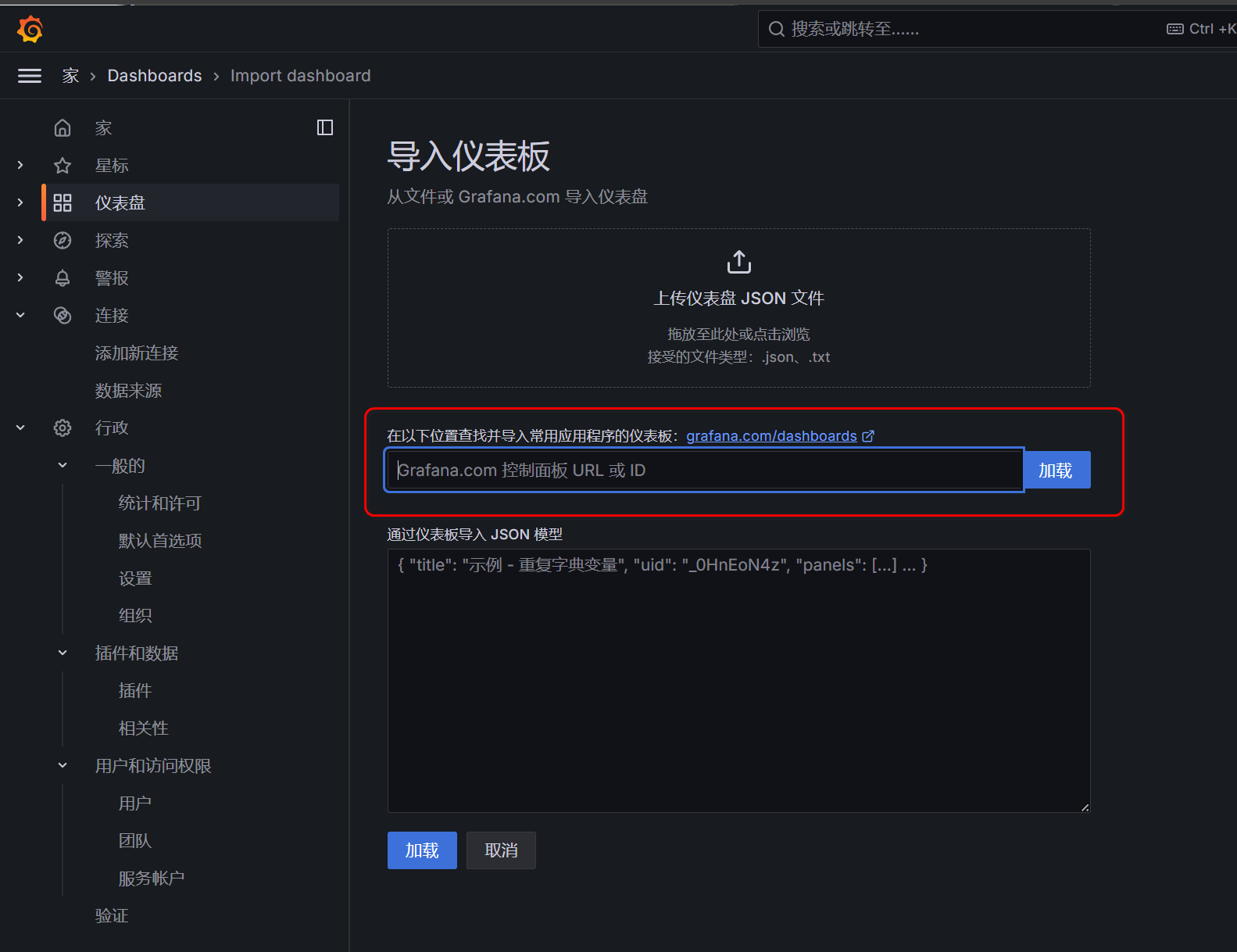Open 用户 in the sidebar
The height and width of the screenshot is (952, 1237).
coord(135,803)
